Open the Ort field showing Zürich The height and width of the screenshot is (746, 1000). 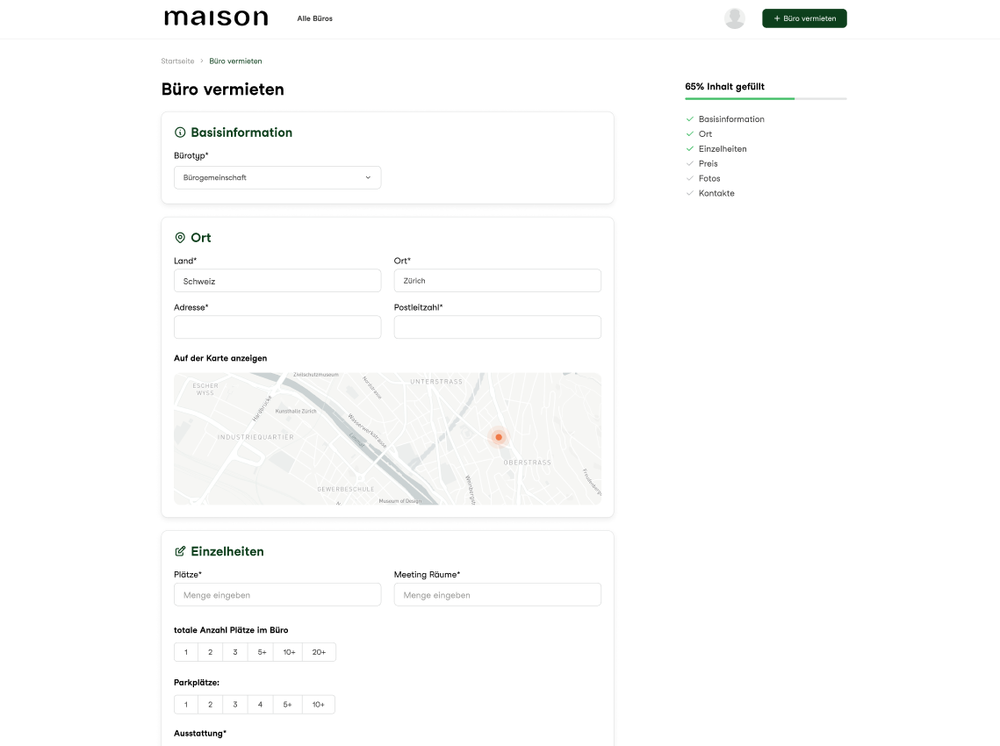[497, 281]
